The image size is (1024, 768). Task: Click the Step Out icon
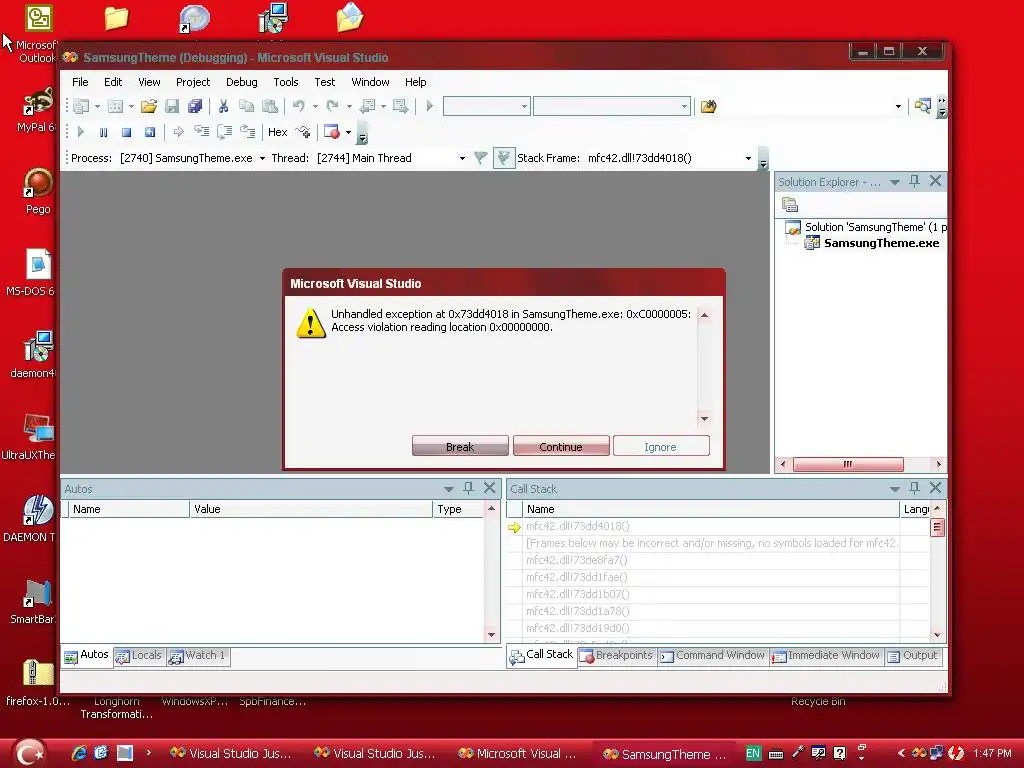[x=248, y=132]
